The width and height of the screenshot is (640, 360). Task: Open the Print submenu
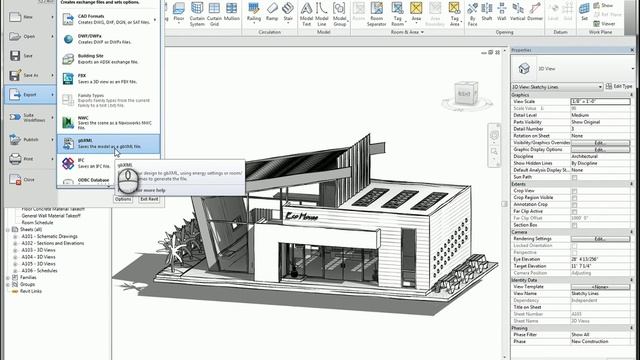pyautogui.click(x=31, y=159)
